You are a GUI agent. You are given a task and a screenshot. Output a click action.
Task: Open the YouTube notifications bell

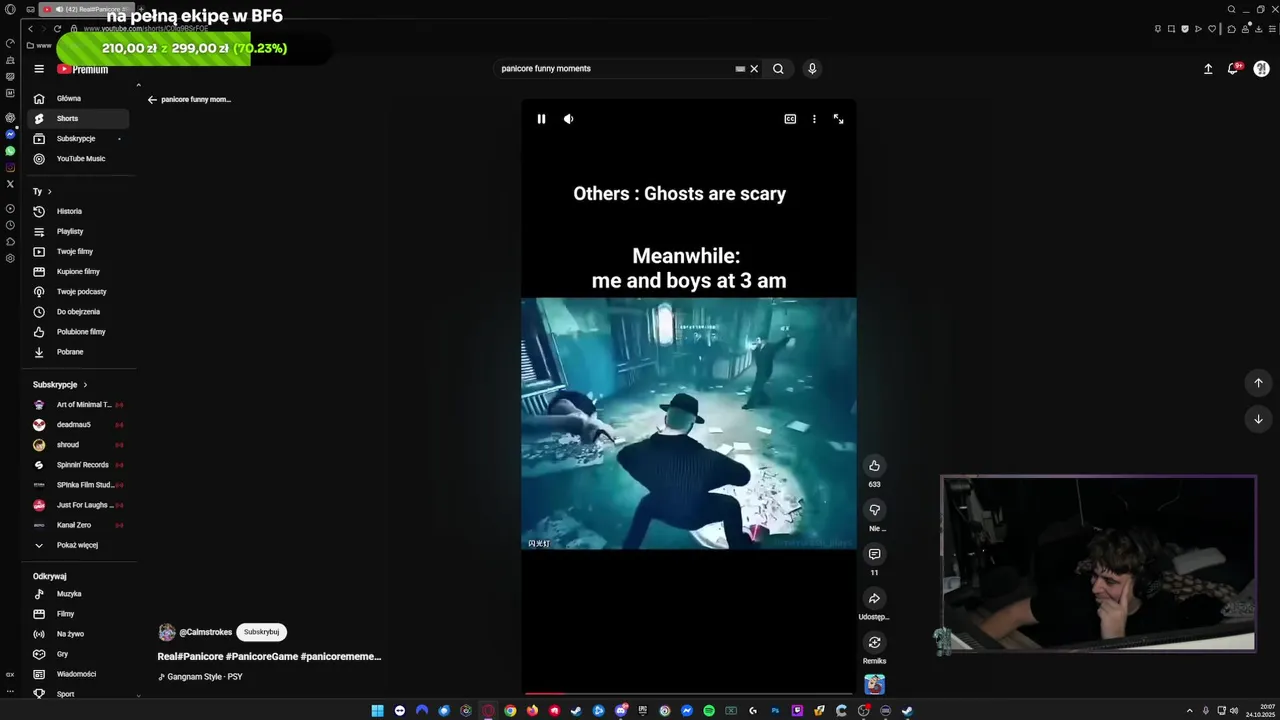pyautogui.click(x=1233, y=69)
